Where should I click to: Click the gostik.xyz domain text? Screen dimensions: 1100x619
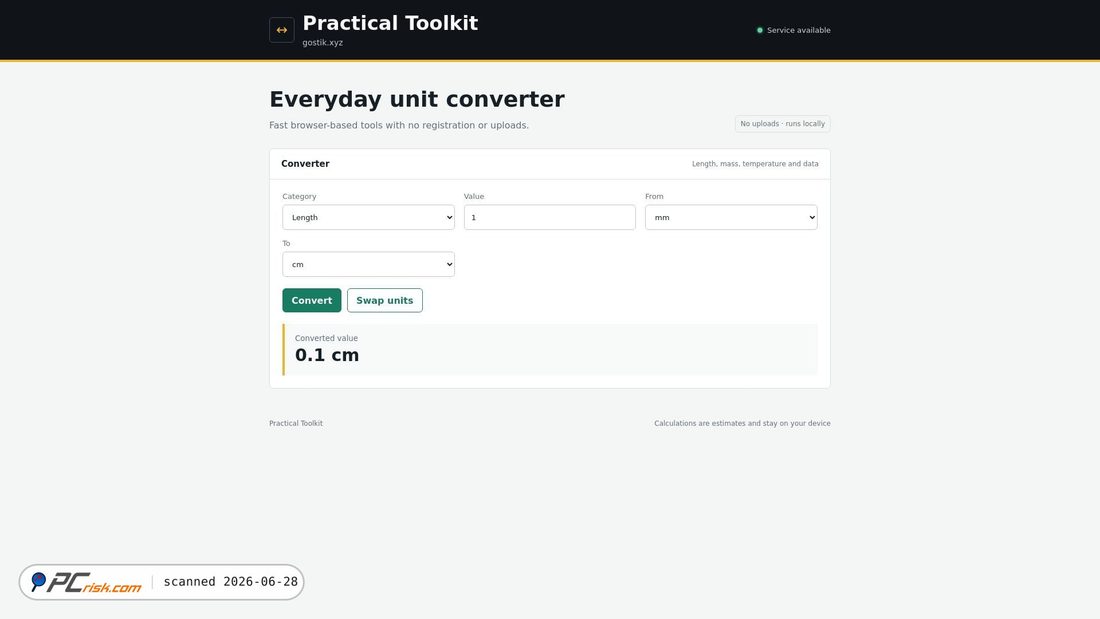323,43
